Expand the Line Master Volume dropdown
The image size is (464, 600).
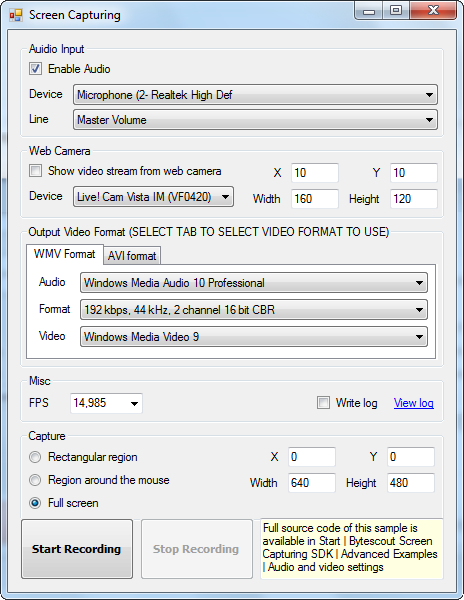[x=255, y=120]
